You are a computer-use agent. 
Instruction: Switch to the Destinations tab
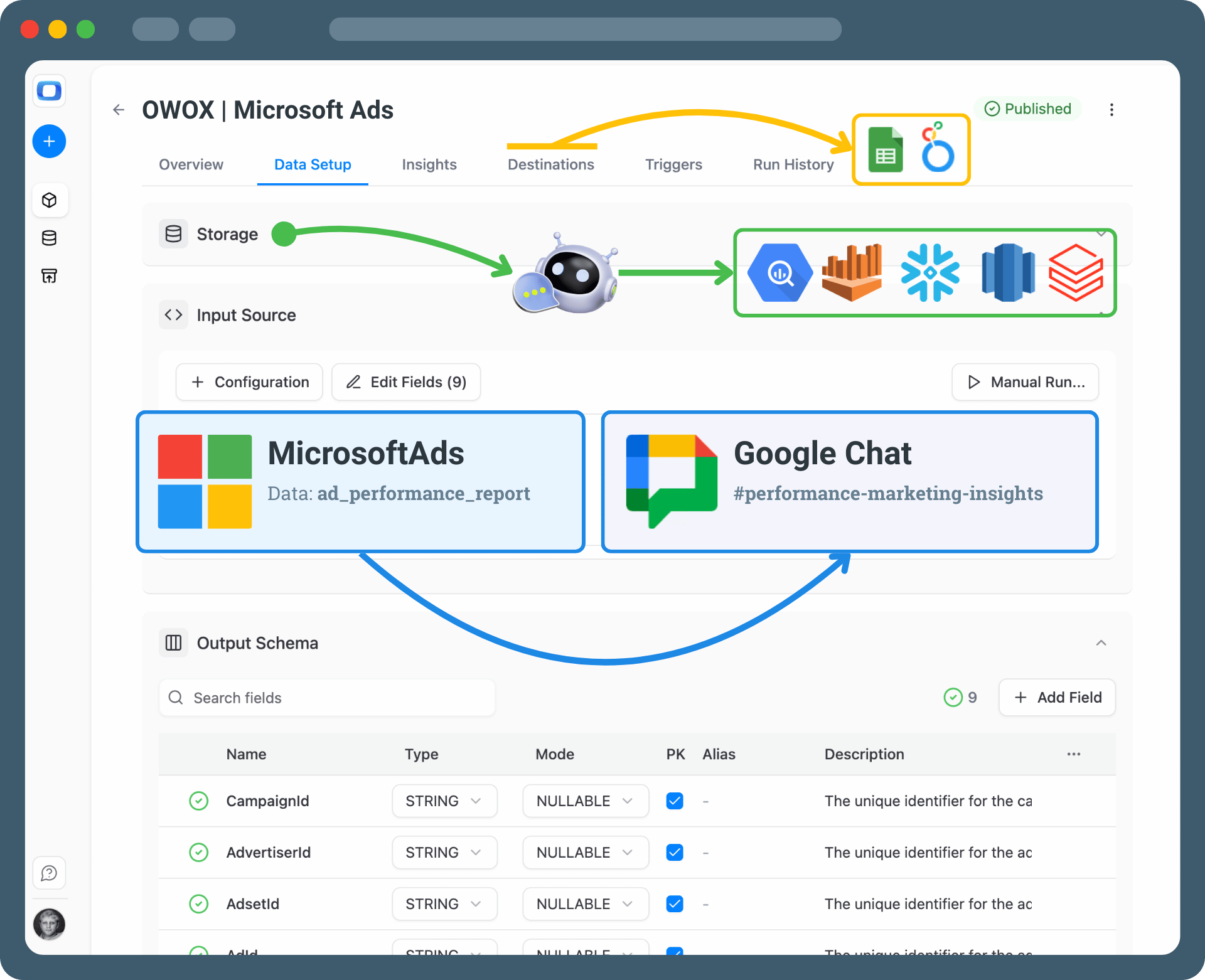550,164
